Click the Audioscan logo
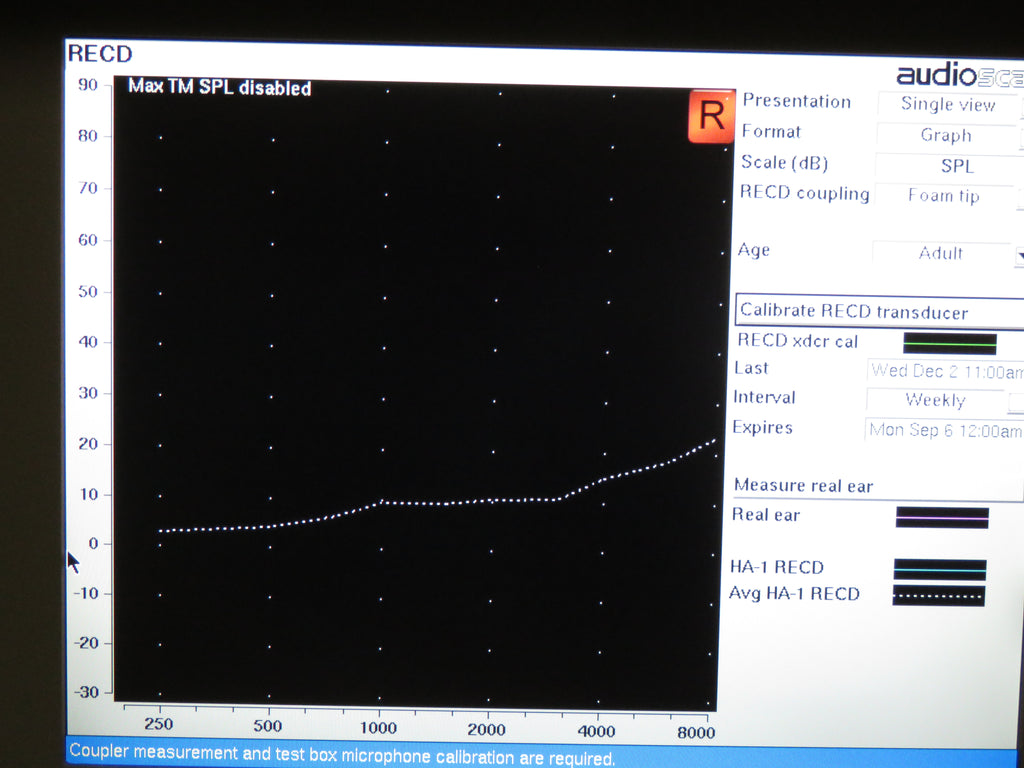 coord(958,75)
